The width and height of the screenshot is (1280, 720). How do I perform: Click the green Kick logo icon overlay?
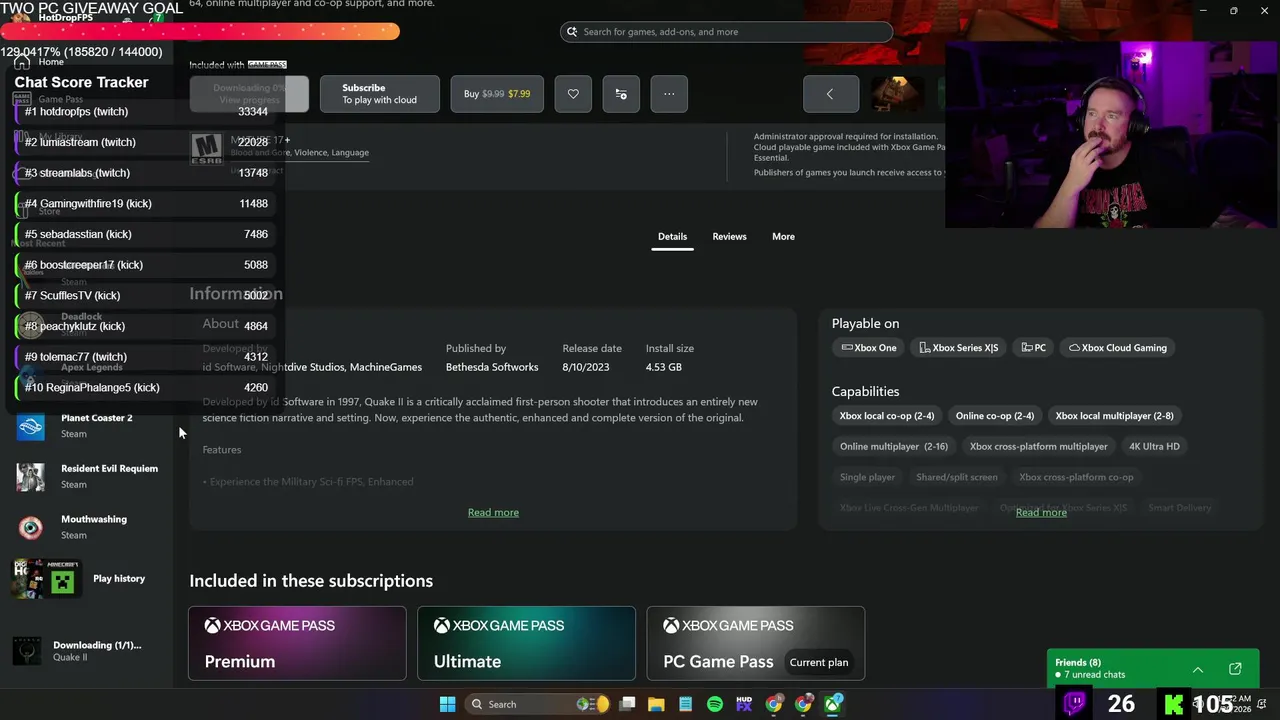coord(1174,703)
